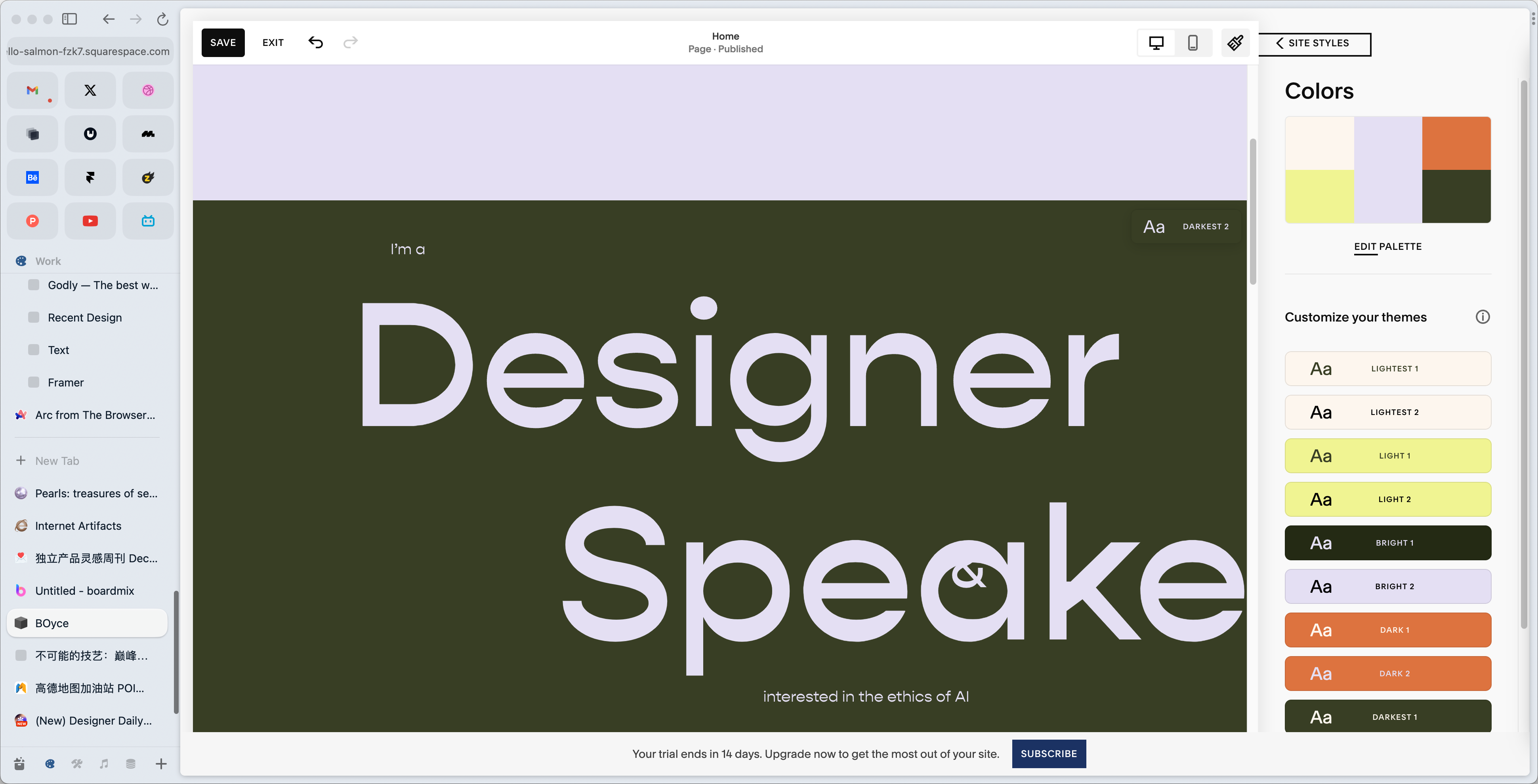Click the Subscribe button
Viewport: 1538px width, 784px height.
(x=1048, y=754)
